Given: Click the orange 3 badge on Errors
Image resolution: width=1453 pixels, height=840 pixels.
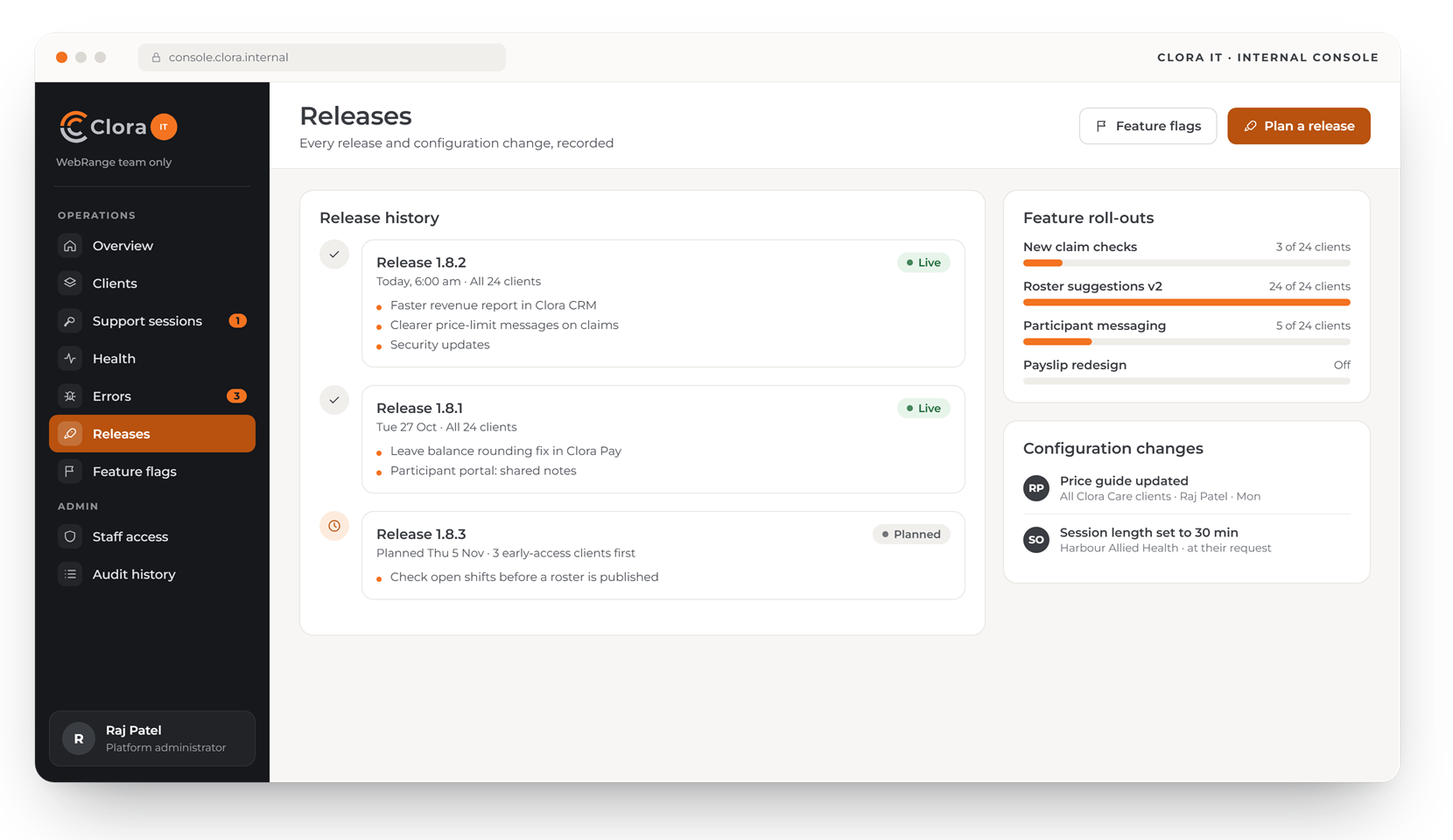Looking at the screenshot, I should pos(236,396).
